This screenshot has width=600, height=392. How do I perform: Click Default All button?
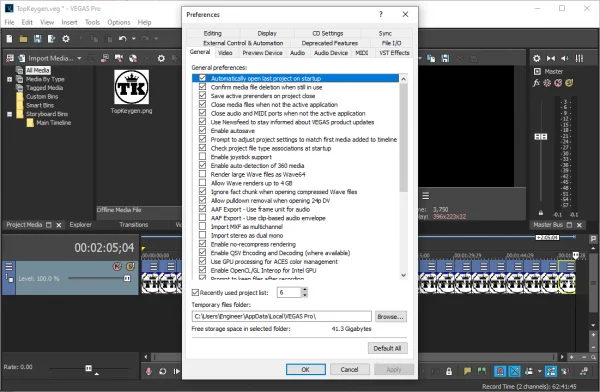point(387,348)
